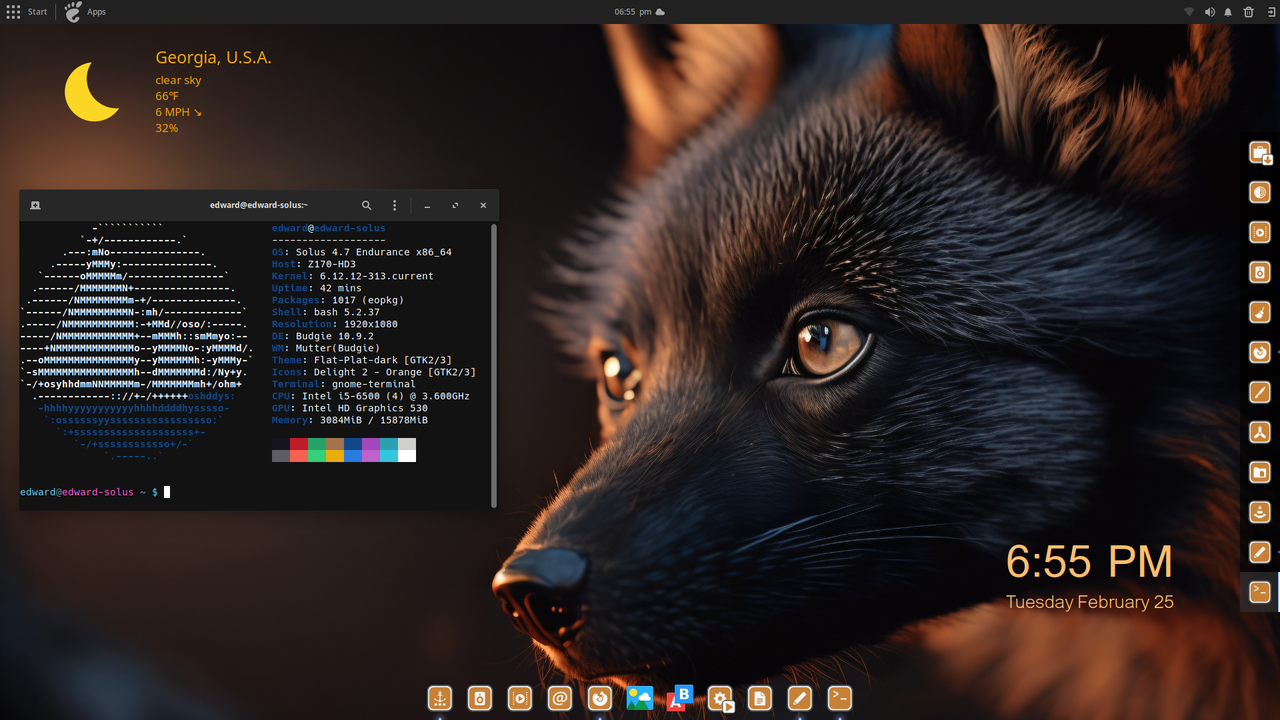This screenshot has width=1280, height=720.
Task: Click the Terminal line gnome-terminal
Action: (x=344, y=384)
